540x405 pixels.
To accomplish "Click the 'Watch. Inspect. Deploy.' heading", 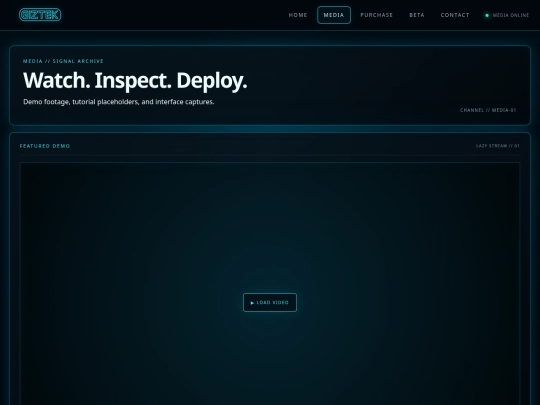I will 135,81.
